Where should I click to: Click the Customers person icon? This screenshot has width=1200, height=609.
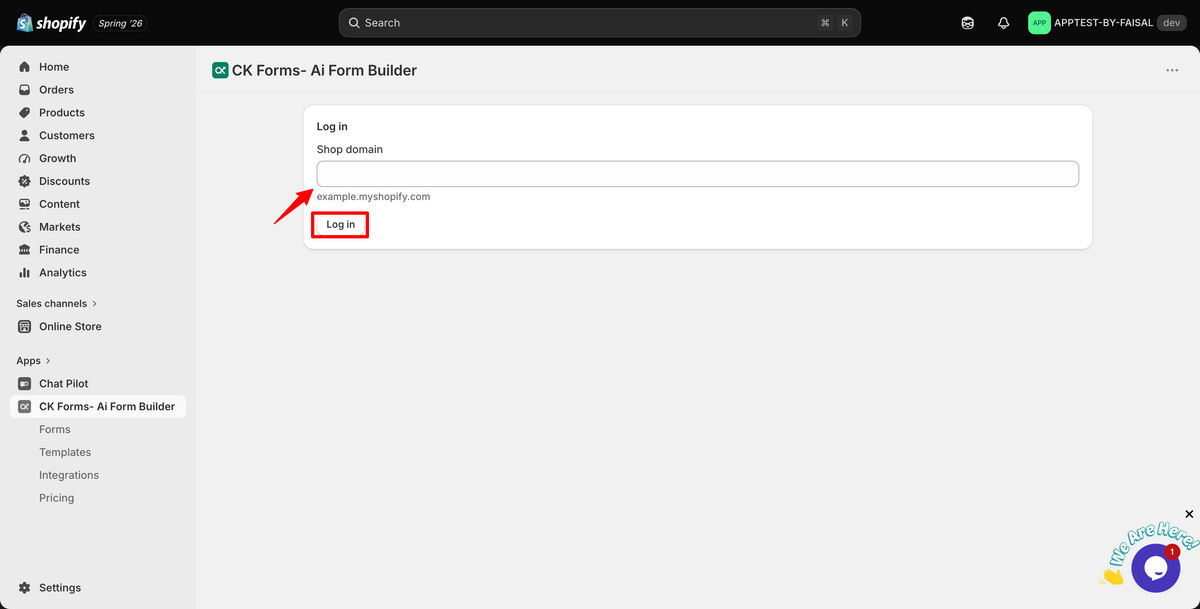[25, 136]
